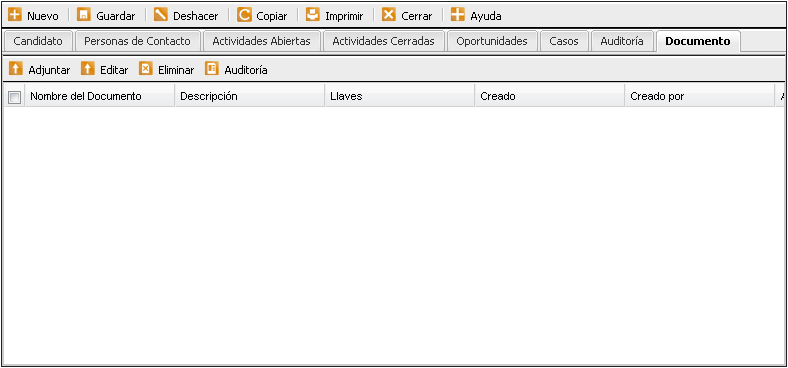Switch to the Oportunidades tab
788x368 pixels.
tap(492, 41)
